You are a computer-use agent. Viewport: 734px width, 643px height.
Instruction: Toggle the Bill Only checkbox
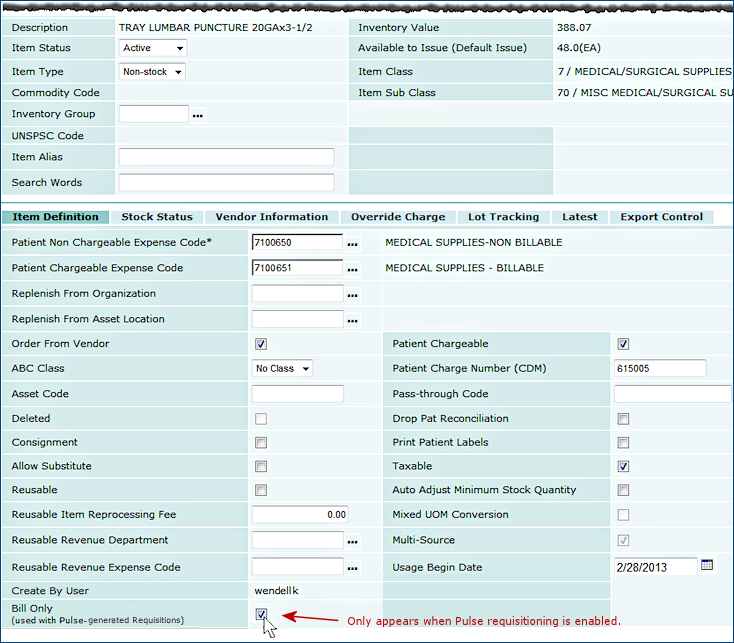pyautogui.click(x=261, y=614)
